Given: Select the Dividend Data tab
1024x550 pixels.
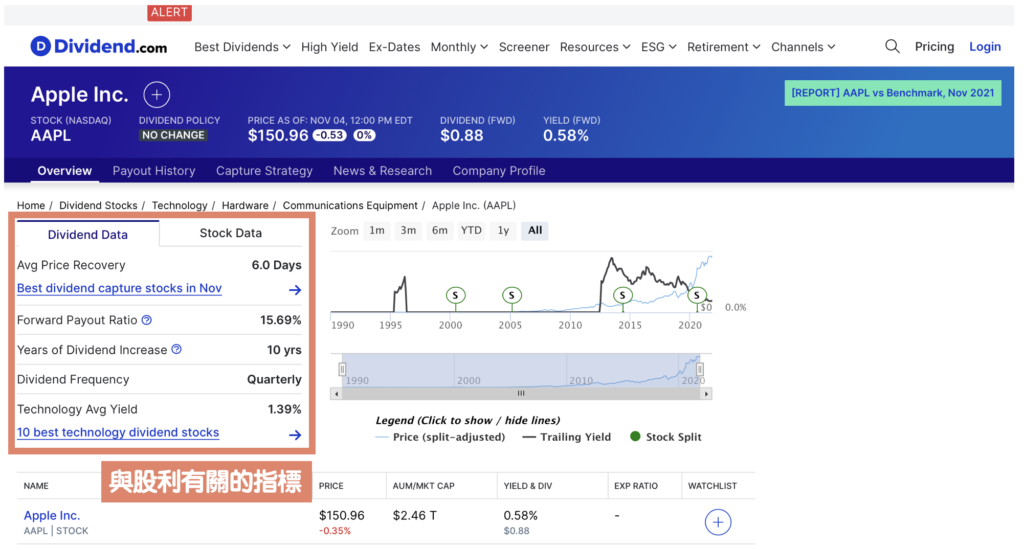Looking at the screenshot, I should [88, 234].
